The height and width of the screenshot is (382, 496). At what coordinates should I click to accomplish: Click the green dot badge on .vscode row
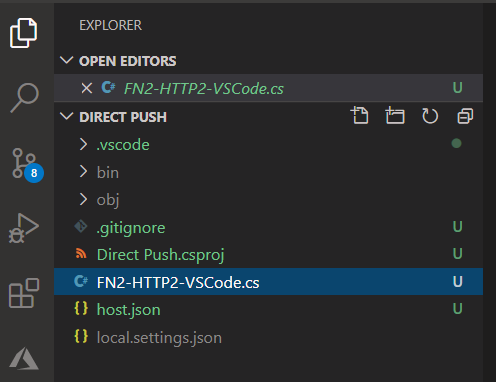(x=456, y=143)
